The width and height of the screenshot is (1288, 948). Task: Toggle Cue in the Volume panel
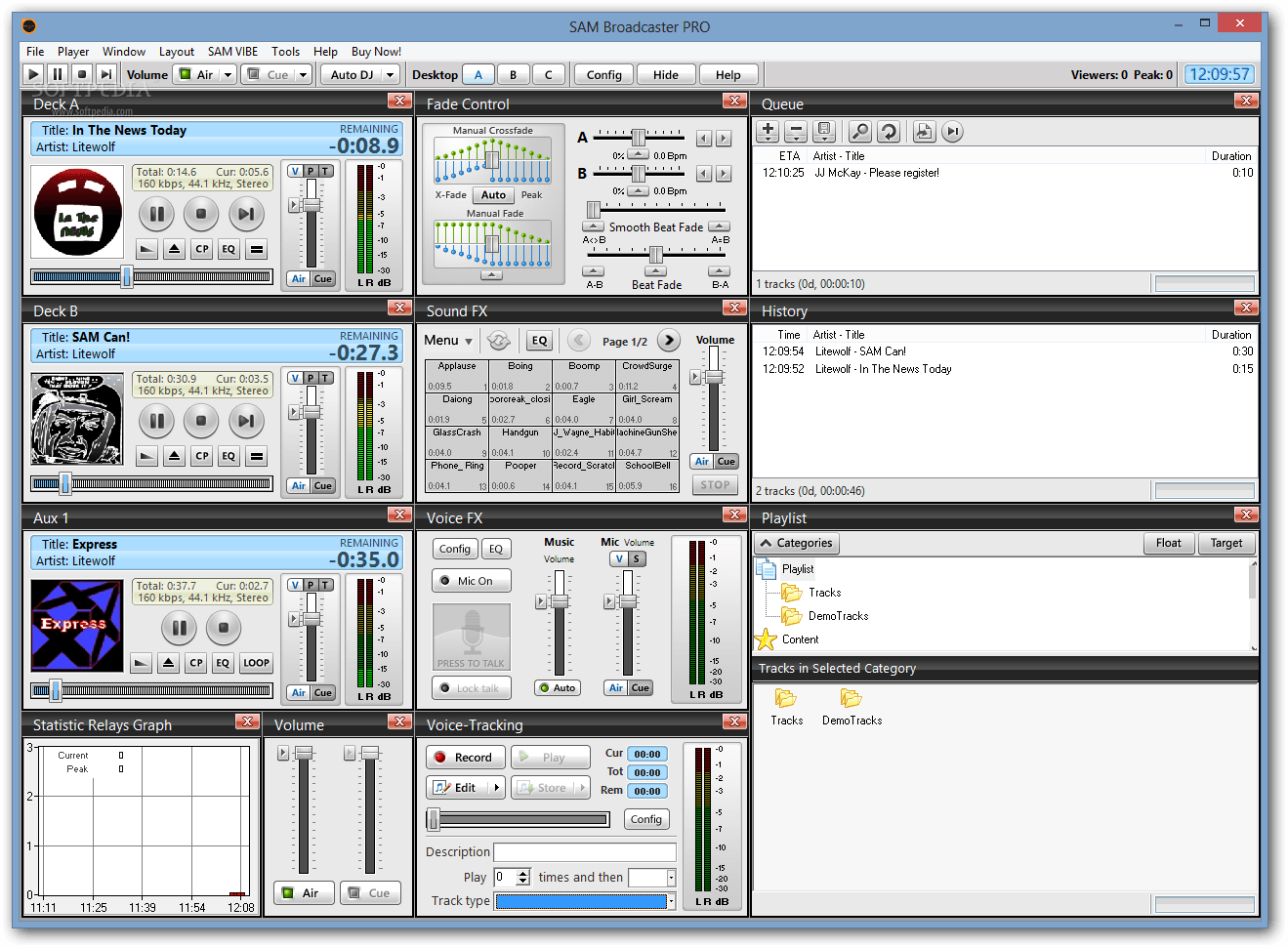[x=371, y=892]
